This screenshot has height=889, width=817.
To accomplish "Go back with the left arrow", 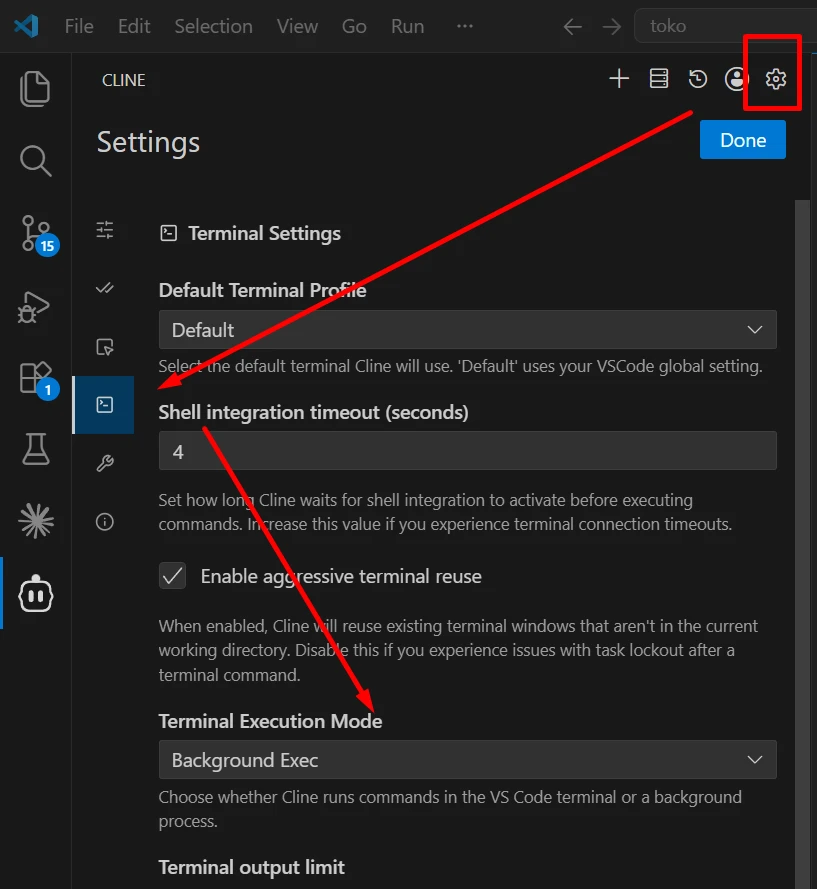I will coord(573,26).
